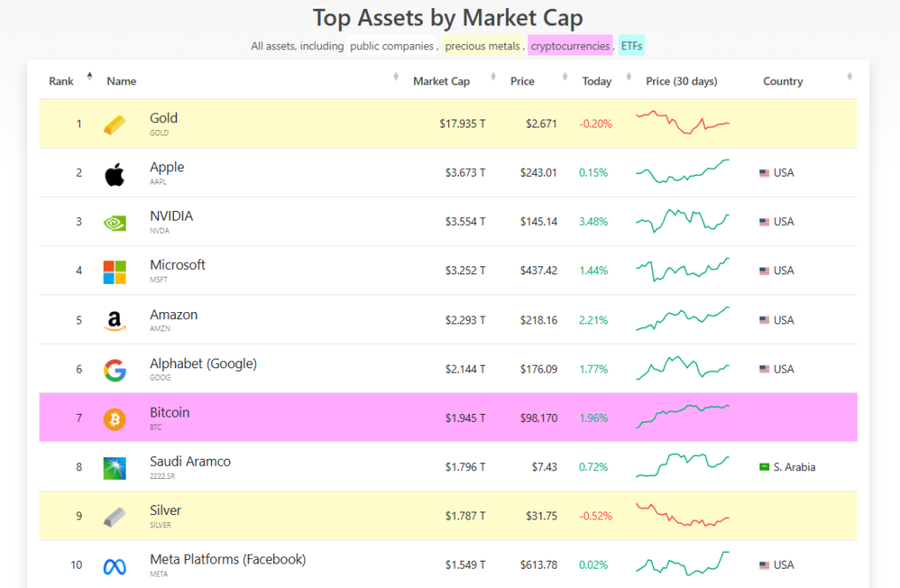Click the NVIDIA 30-day price chart
The image size is (900, 588).
(682, 220)
